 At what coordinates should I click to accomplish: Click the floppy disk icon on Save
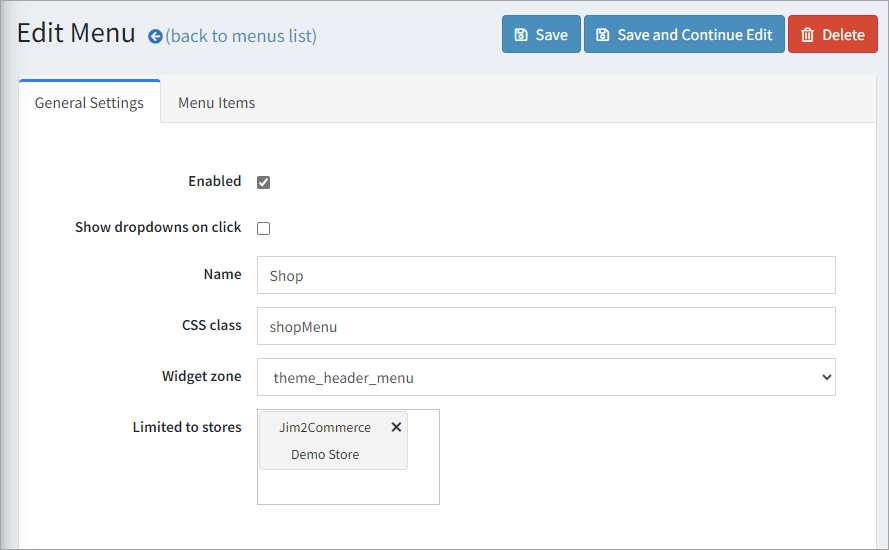521,35
